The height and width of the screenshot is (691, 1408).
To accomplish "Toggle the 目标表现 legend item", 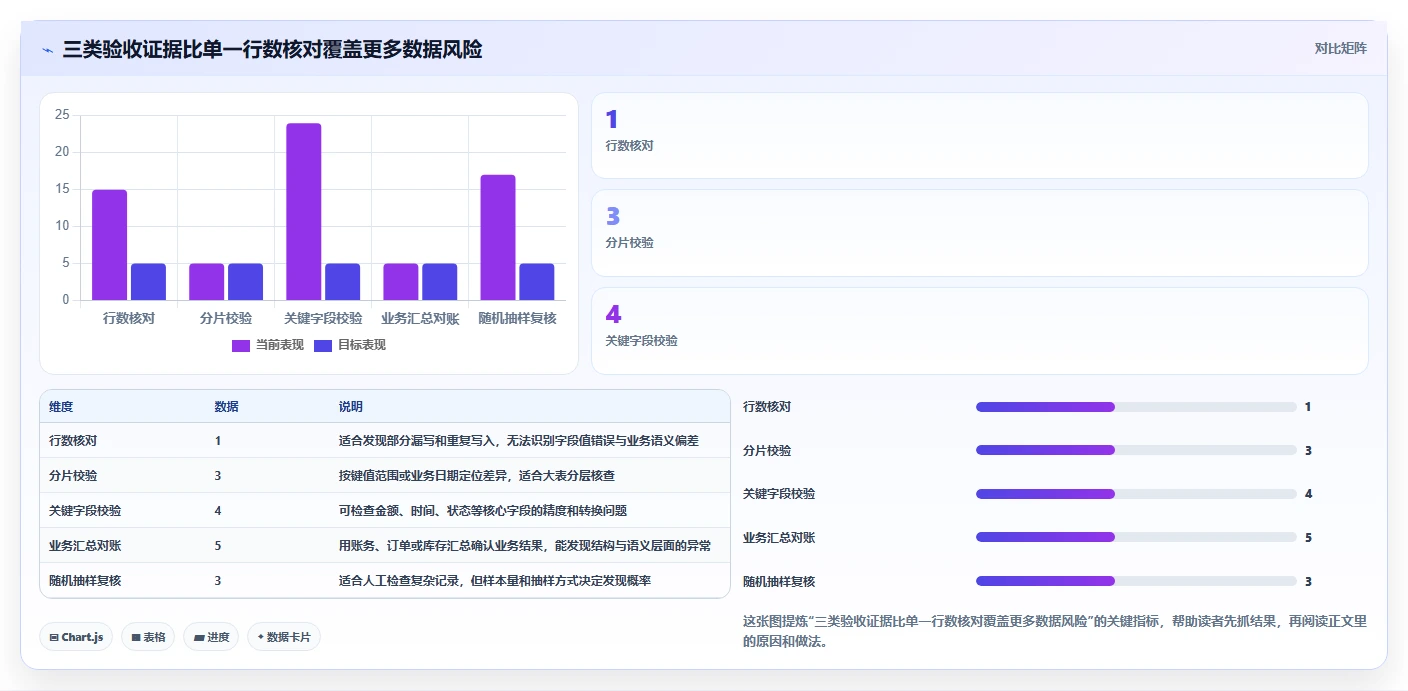I will 349,345.
